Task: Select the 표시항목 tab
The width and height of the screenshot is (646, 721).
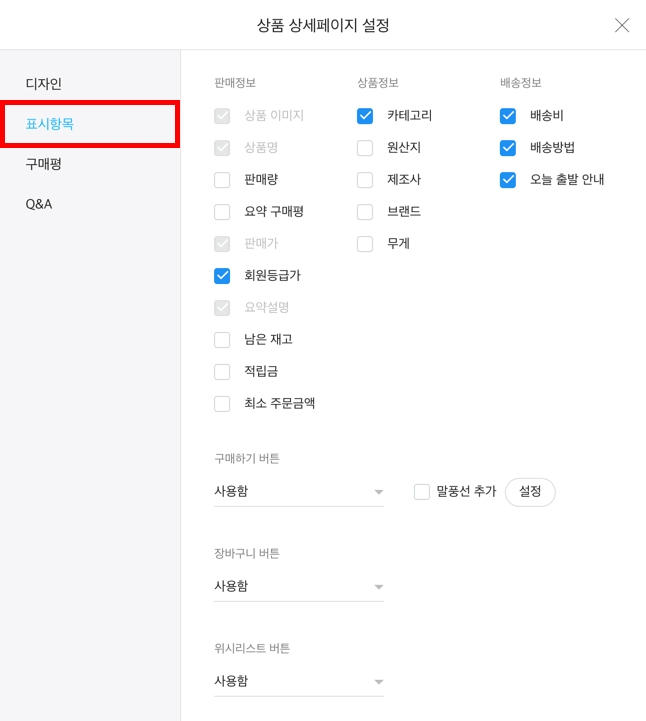Action: [x=50, y=124]
